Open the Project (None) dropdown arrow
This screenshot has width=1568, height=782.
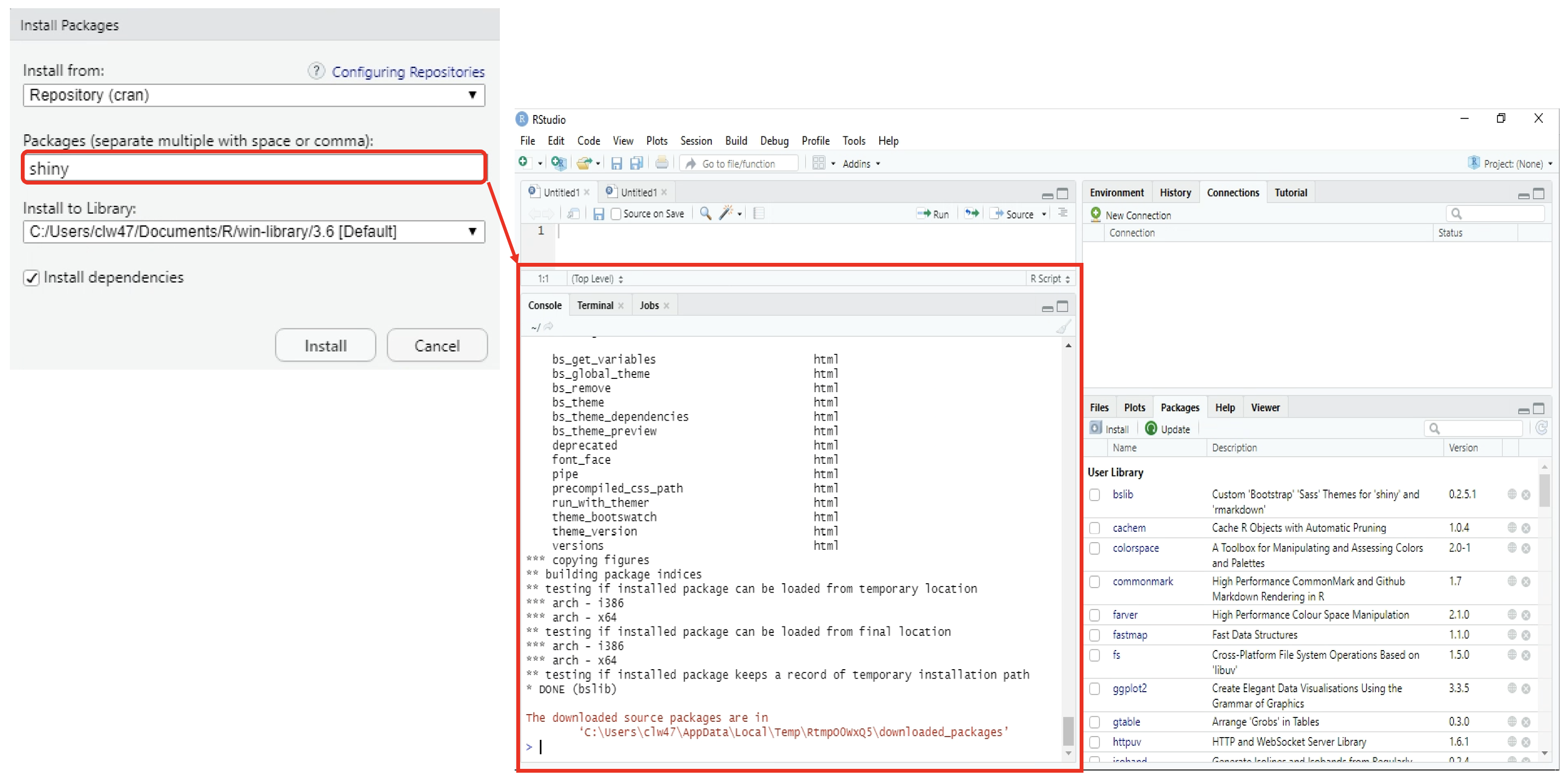[x=1550, y=164]
